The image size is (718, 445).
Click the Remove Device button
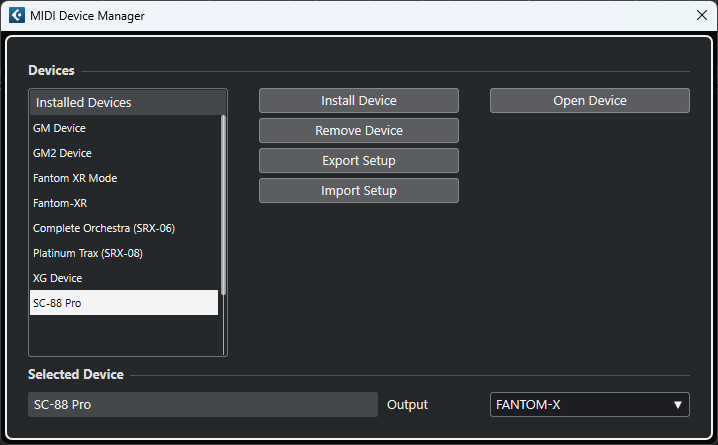(359, 130)
